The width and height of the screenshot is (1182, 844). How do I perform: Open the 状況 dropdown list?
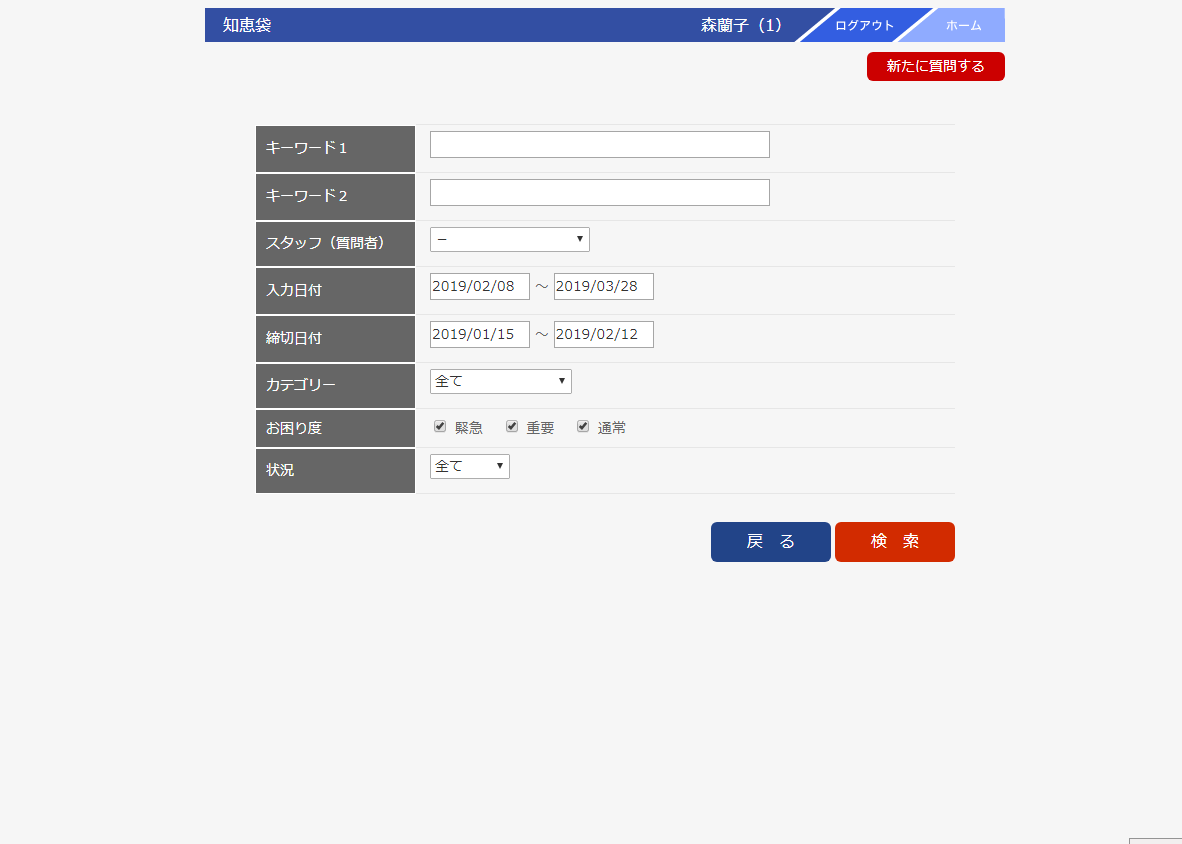click(x=469, y=466)
